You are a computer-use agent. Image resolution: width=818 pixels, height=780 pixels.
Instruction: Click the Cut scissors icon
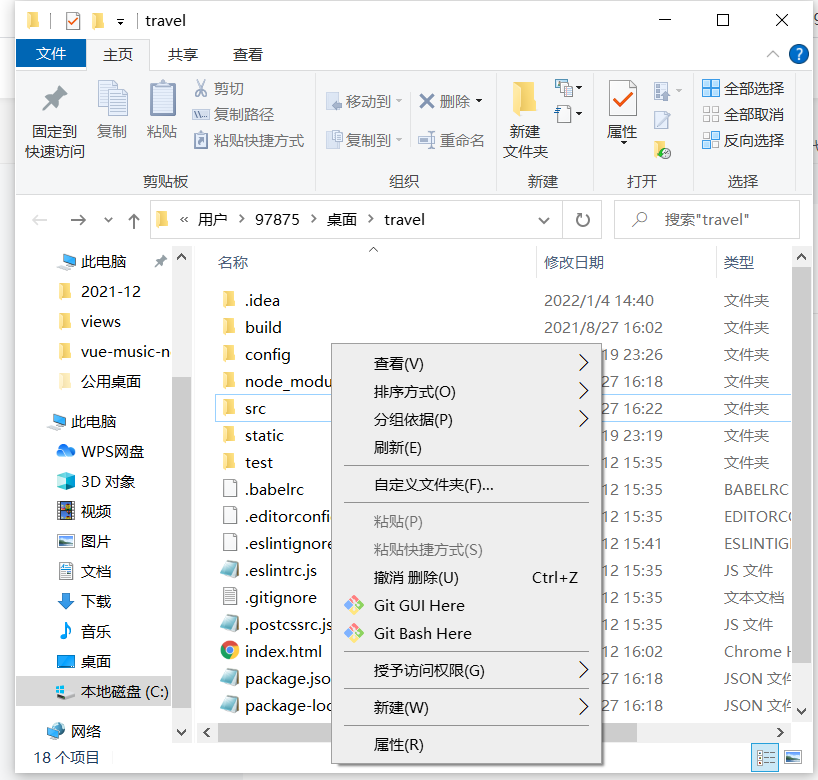point(201,88)
